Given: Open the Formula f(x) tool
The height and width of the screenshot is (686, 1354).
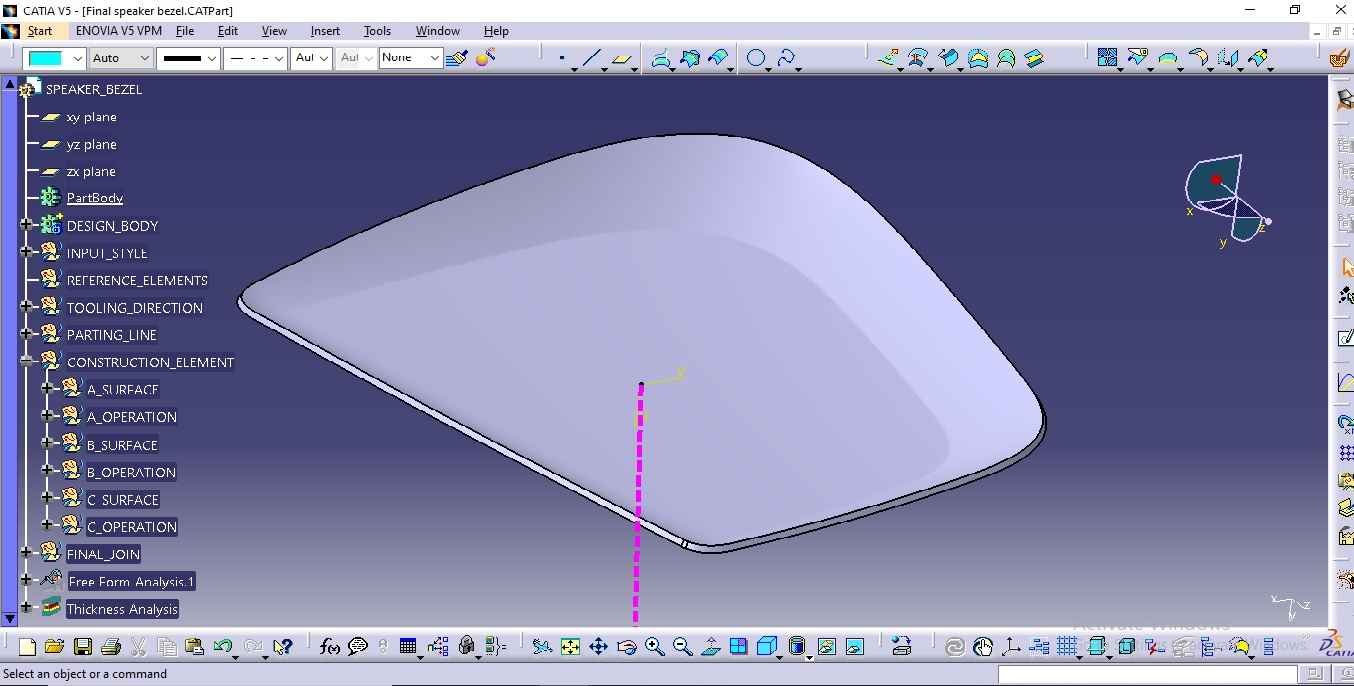Looking at the screenshot, I should tap(329, 647).
